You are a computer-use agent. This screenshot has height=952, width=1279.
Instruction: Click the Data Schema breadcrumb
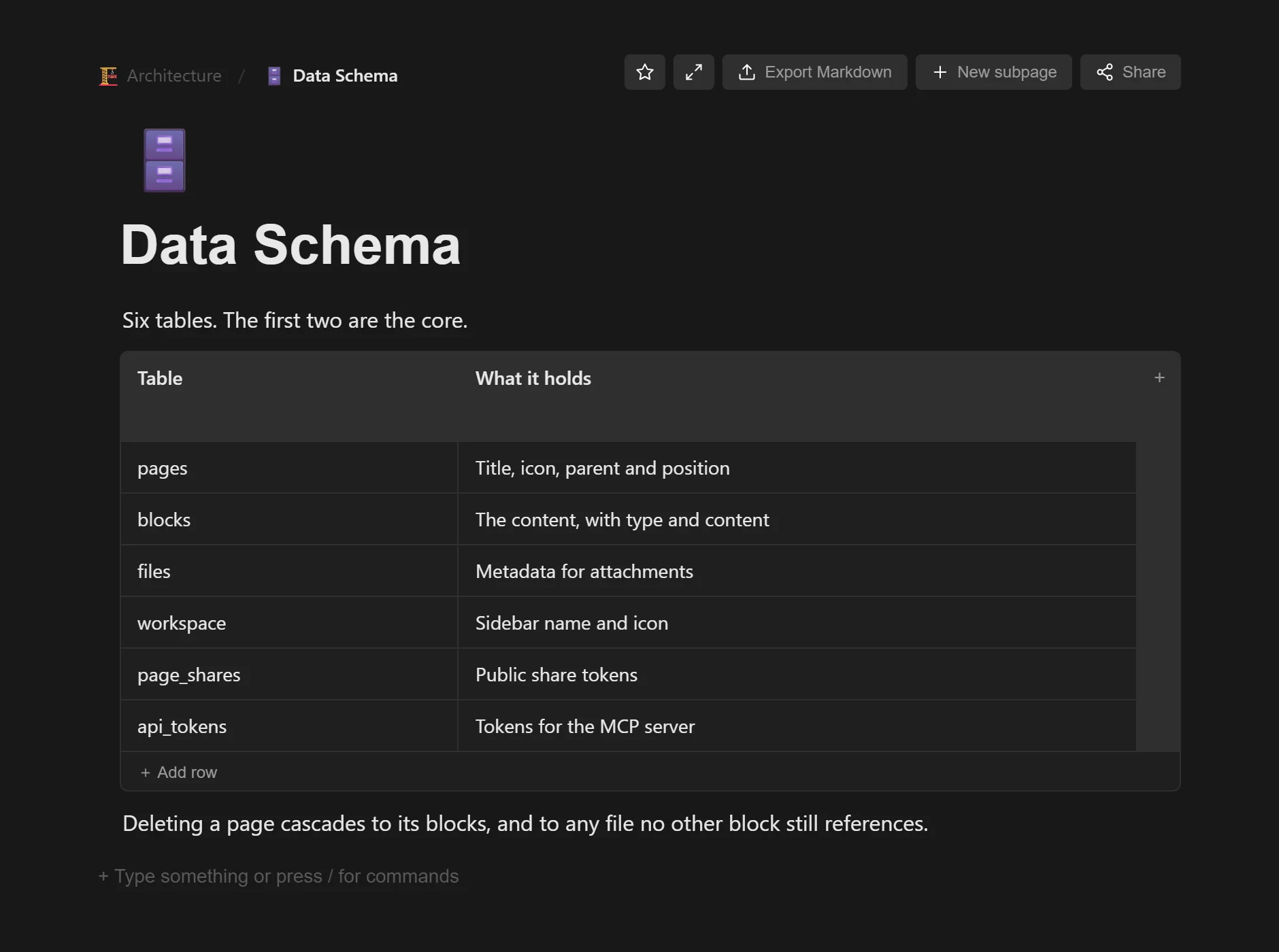tap(345, 76)
